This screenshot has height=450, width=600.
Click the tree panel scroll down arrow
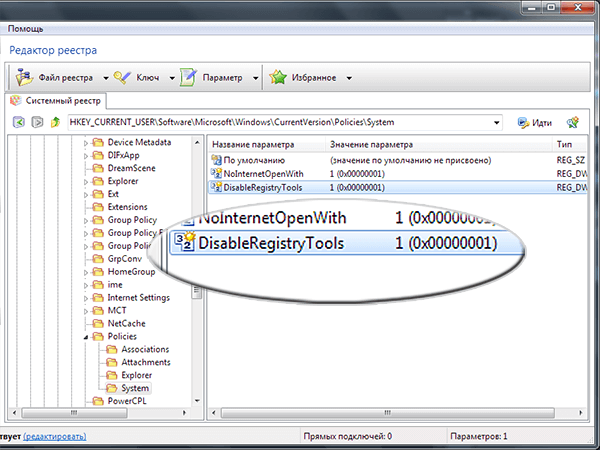[x=197, y=401]
